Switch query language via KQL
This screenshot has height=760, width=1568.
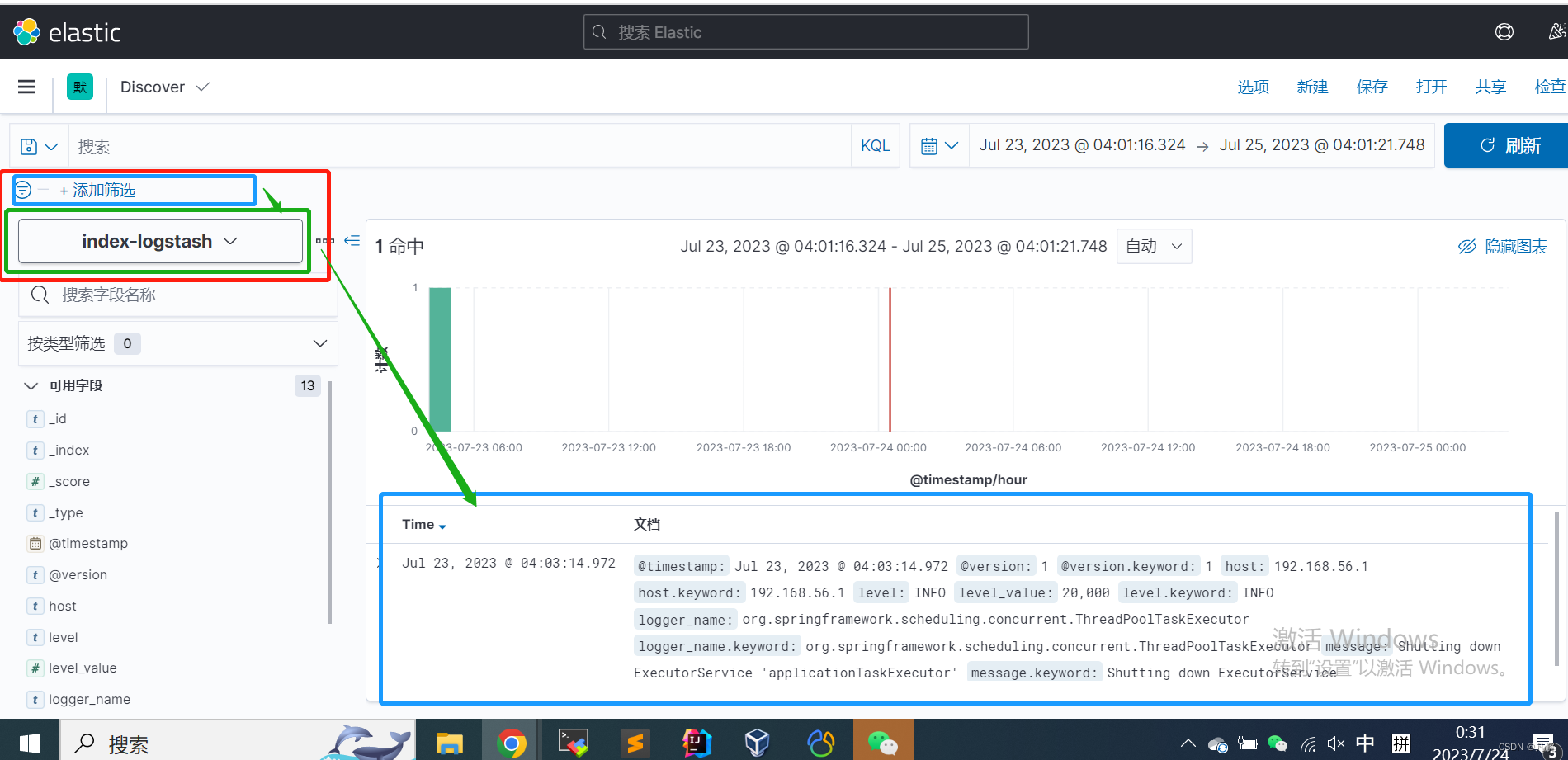click(x=875, y=145)
